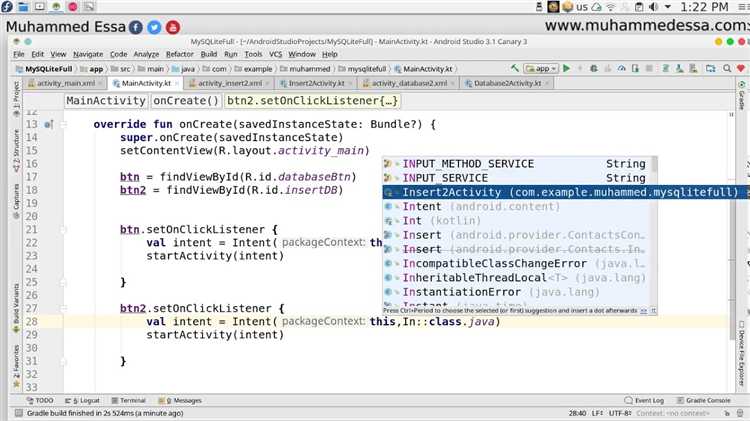Open the Analyze menu
Screen dimensions: 750x421
tap(146, 54)
